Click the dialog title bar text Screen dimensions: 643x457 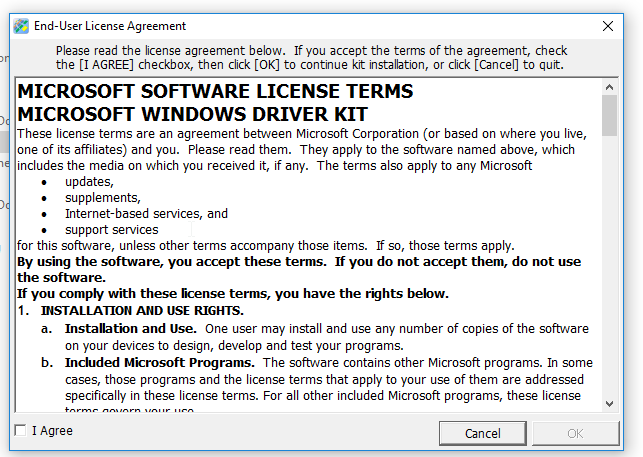tap(110, 26)
